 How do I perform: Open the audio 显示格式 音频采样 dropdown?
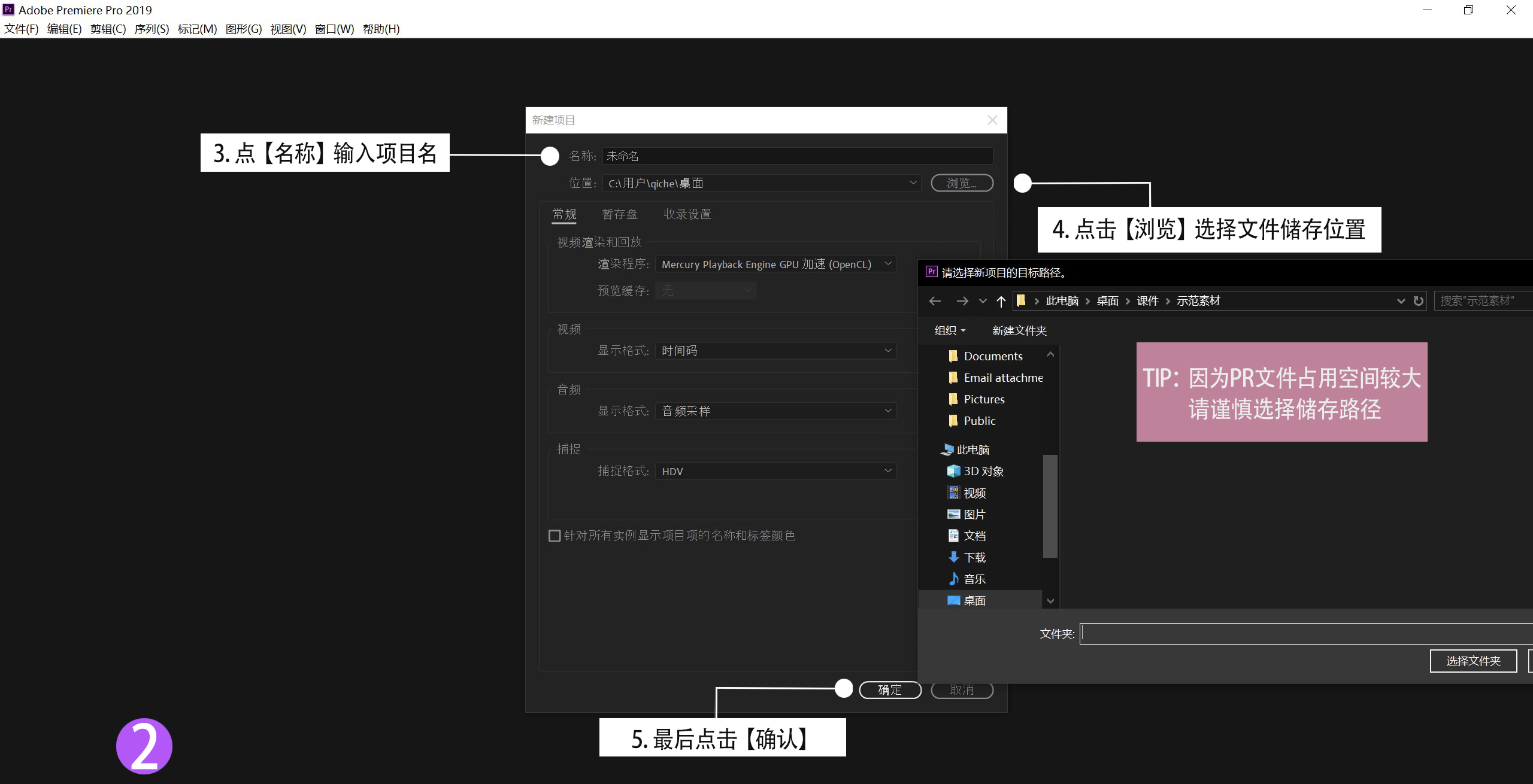pyautogui.click(x=775, y=411)
